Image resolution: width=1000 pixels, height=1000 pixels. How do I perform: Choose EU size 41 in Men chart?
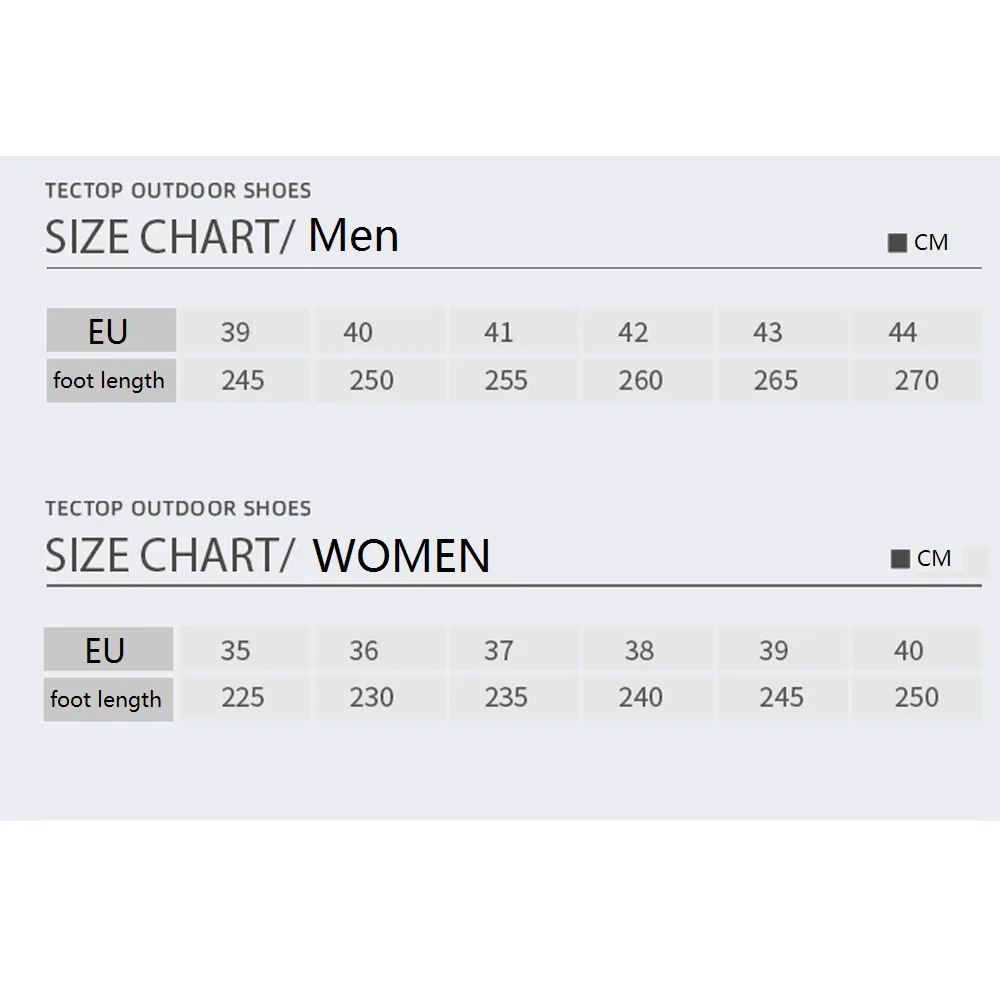point(499,332)
